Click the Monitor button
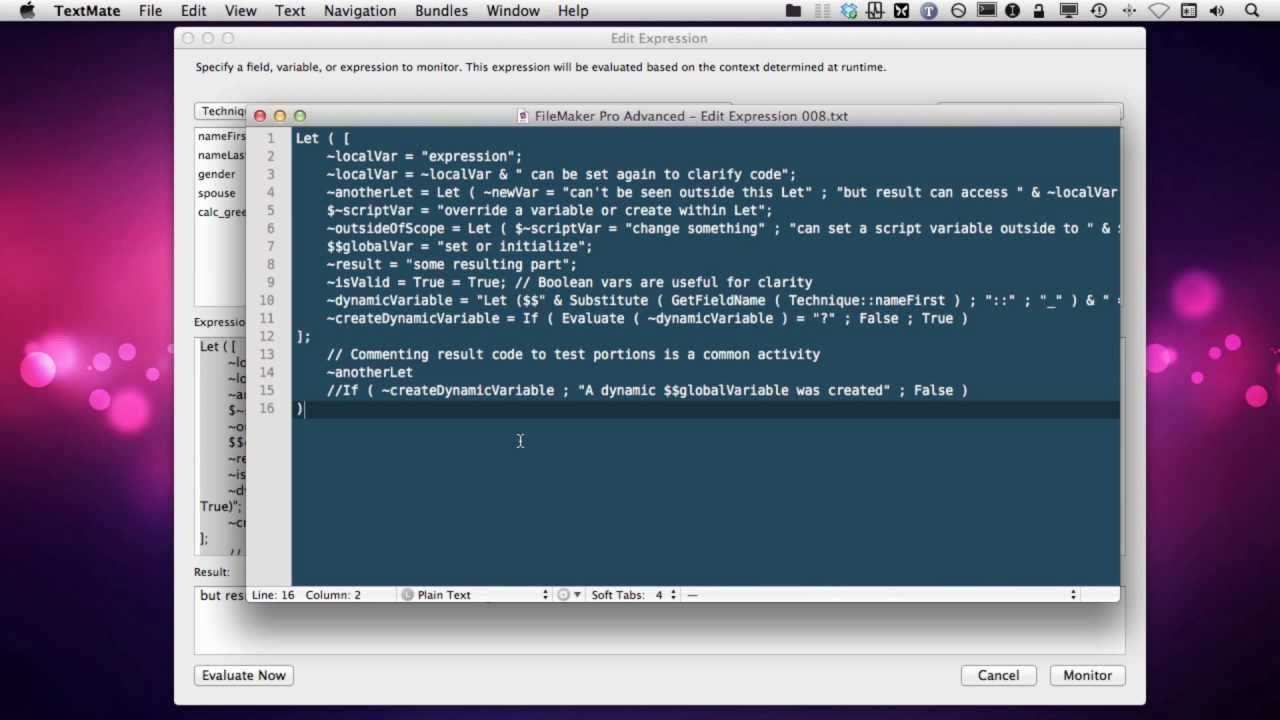The height and width of the screenshot is (720, 1280). [1087, 675]
